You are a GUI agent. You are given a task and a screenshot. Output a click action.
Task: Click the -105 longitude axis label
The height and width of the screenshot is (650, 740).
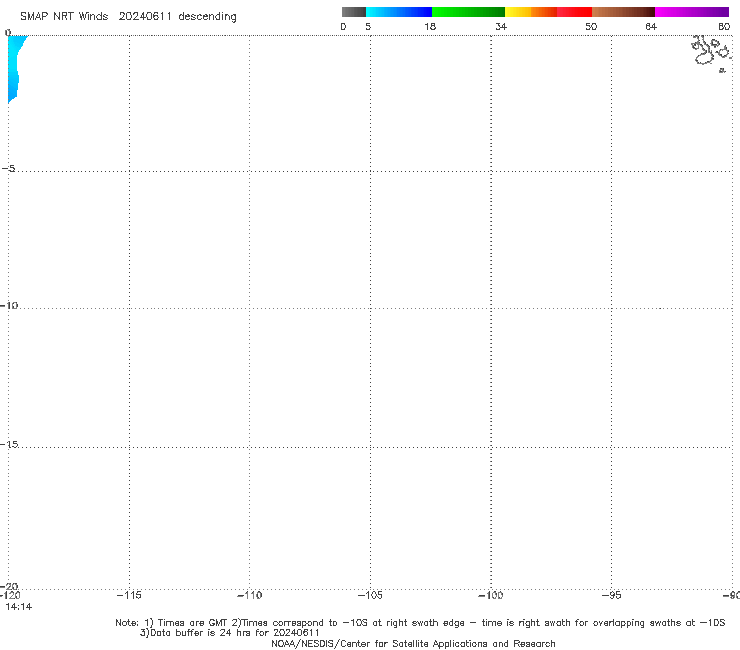pos(370,595)
